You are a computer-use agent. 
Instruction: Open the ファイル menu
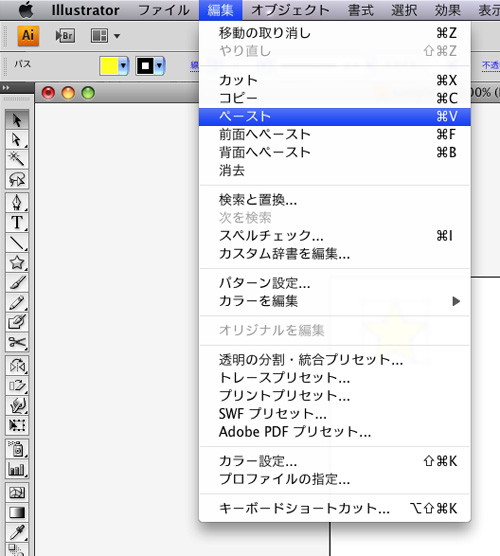point(164,10)
